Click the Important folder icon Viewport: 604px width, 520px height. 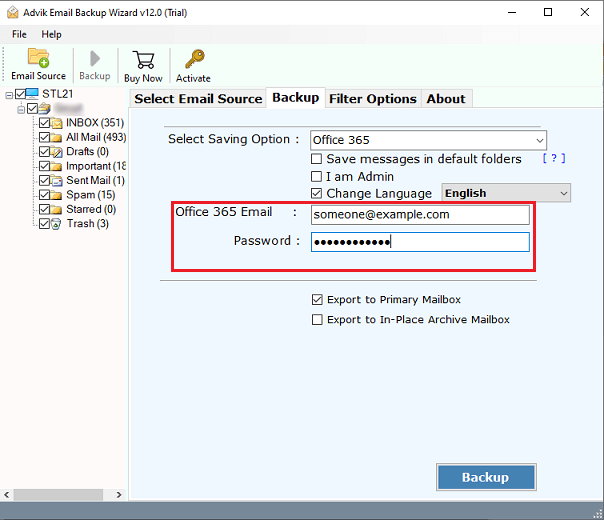[x=56, y=166]
